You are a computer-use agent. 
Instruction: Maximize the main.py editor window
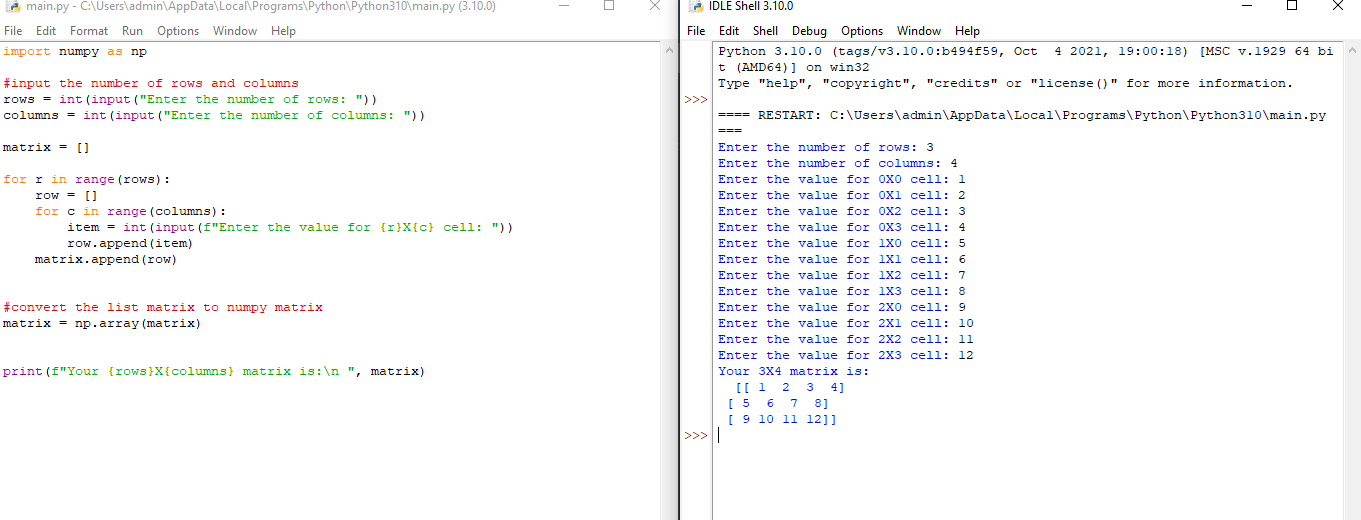coord(609,7)
